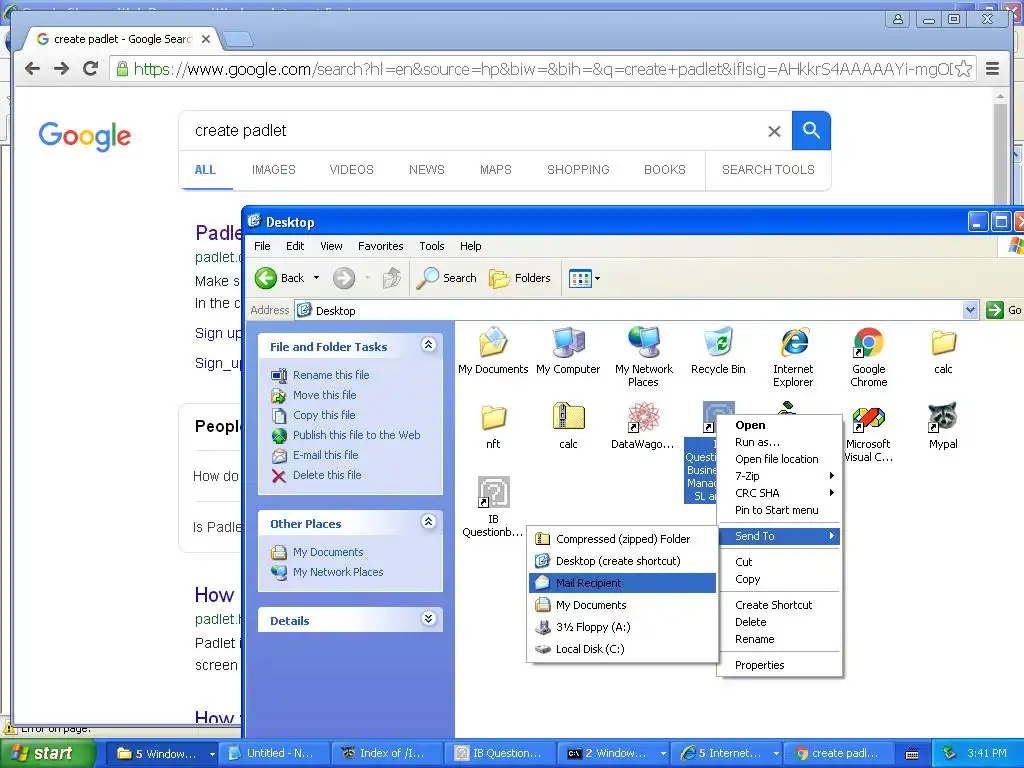Select the nft folder icon
Screen dimensions: 1024x768
(x=493, y=426)
